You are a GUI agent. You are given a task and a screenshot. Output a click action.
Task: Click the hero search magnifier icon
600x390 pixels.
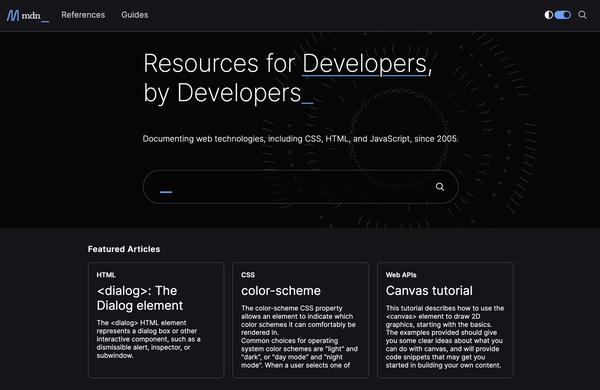pos(440,187)
